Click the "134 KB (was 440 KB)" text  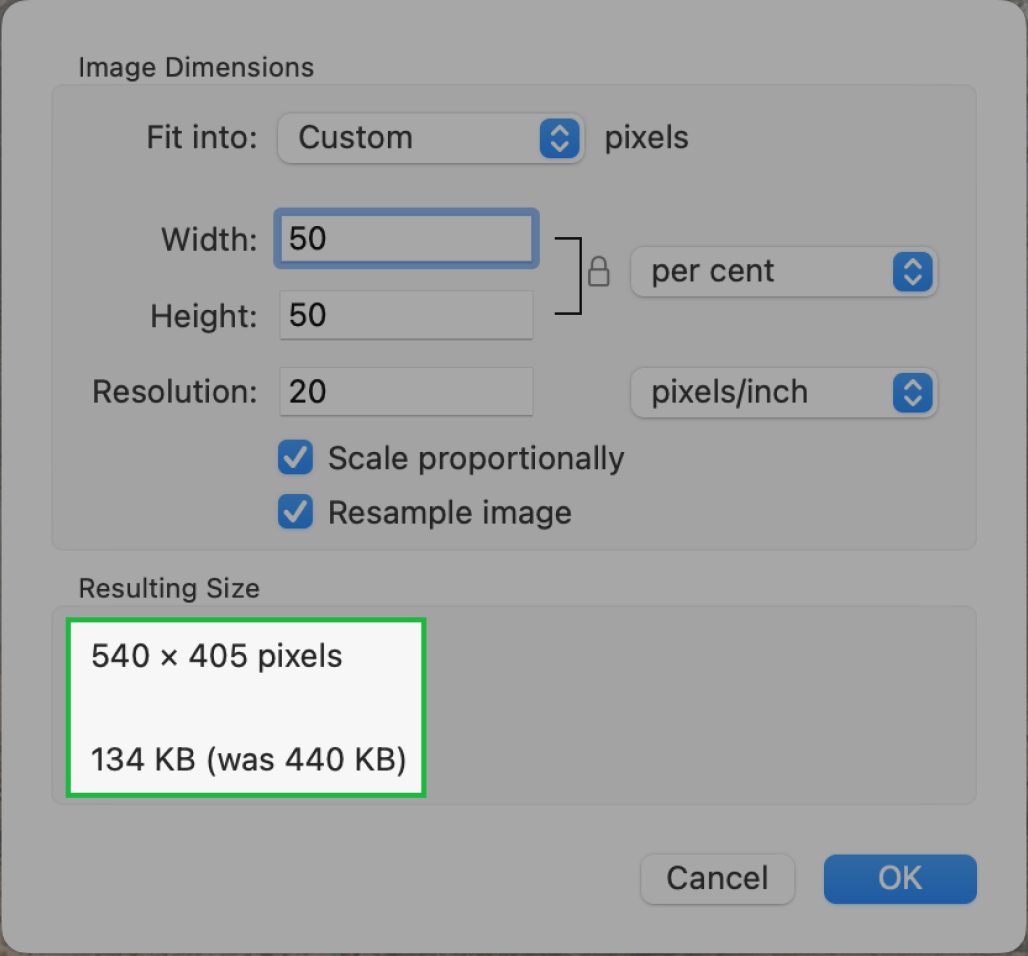tap(248, 761)
